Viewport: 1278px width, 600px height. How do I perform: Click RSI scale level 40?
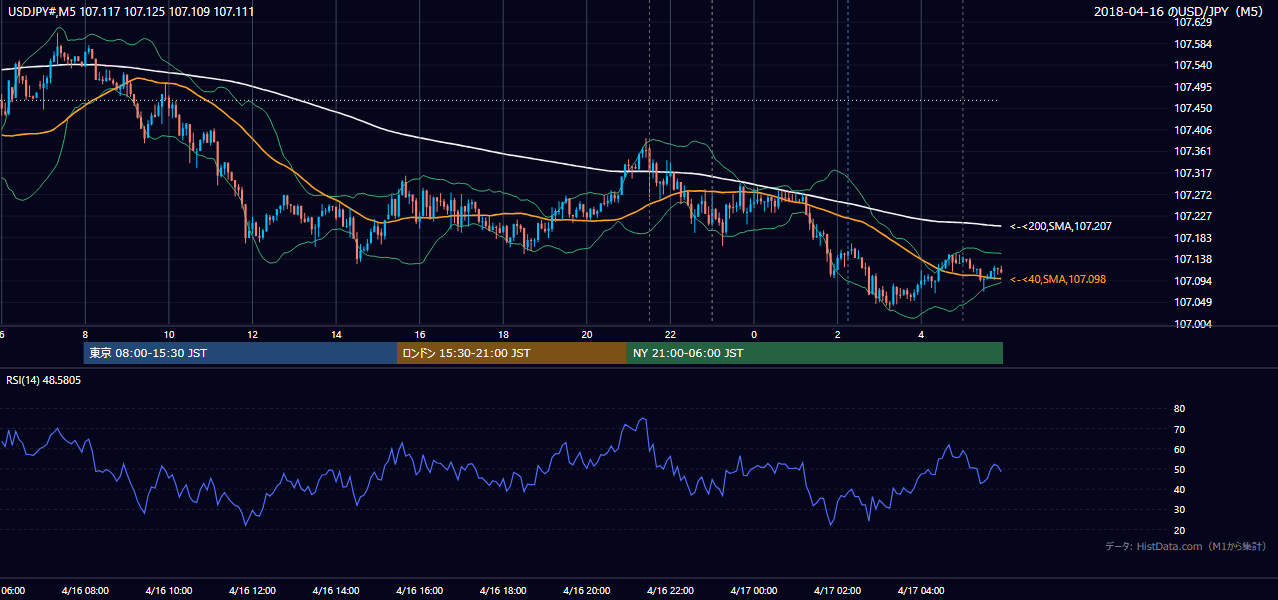pos(1179,489)
